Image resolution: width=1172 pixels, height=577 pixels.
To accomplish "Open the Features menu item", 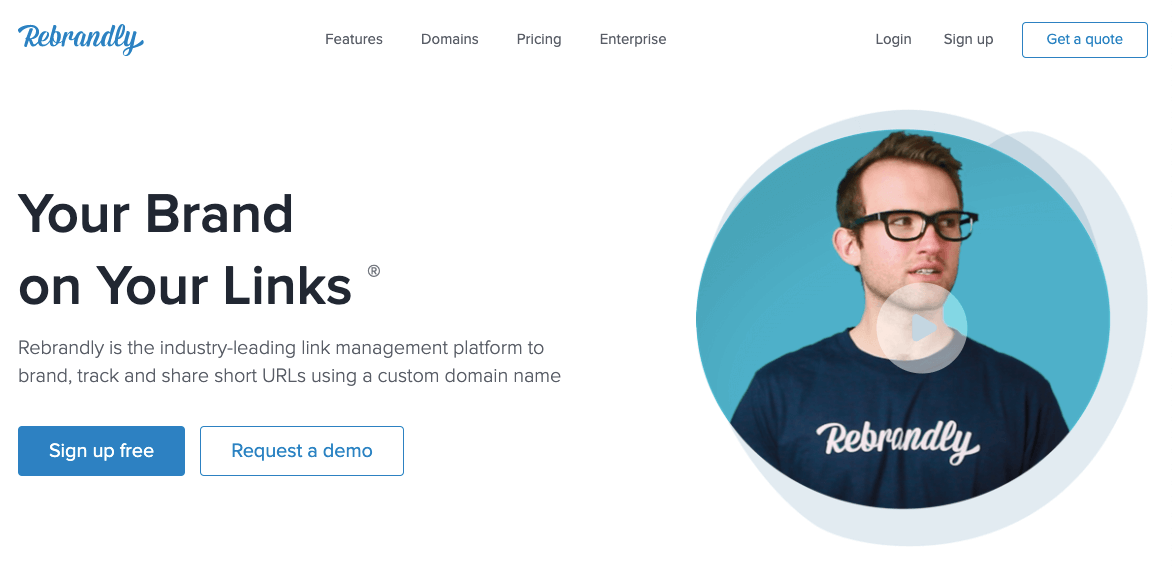I will 353,39.
